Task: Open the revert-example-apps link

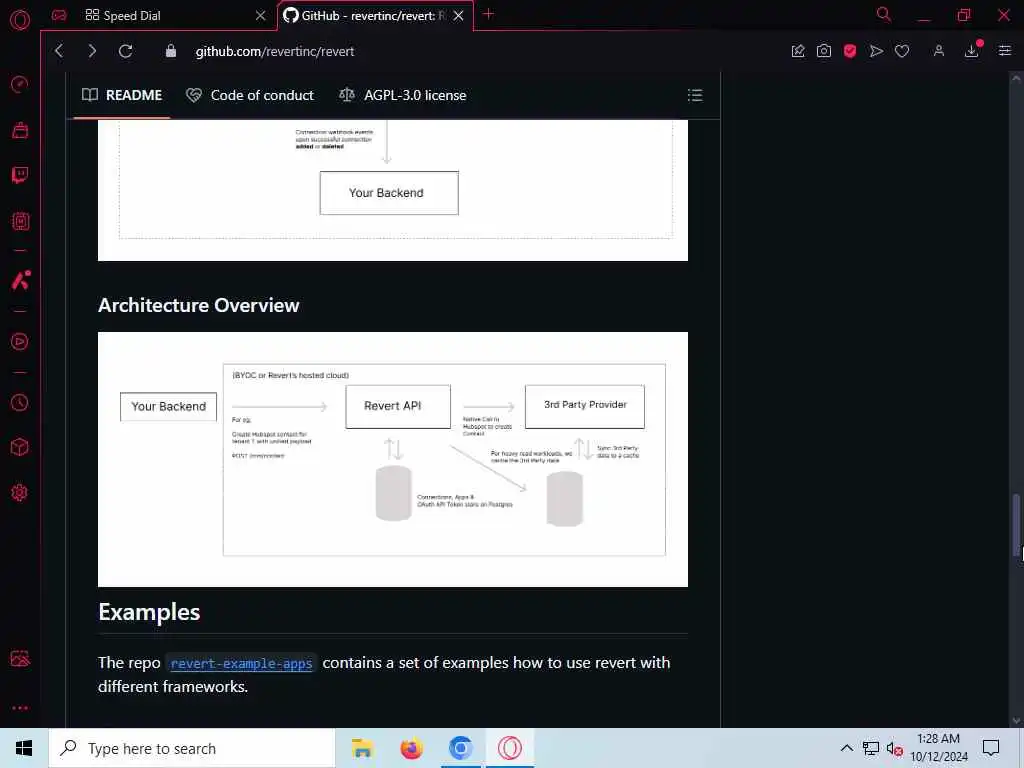Action: coord(241,664)
